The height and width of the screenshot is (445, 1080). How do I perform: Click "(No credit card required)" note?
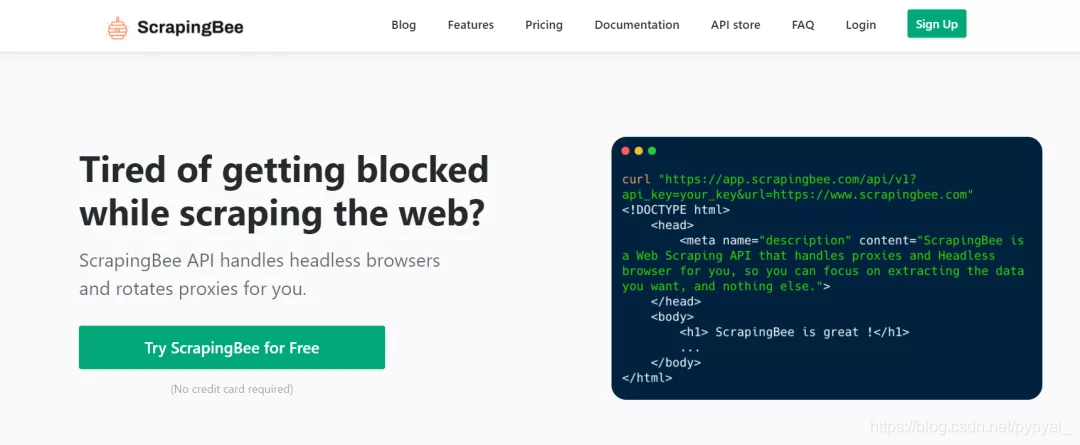tap(232, 389)
